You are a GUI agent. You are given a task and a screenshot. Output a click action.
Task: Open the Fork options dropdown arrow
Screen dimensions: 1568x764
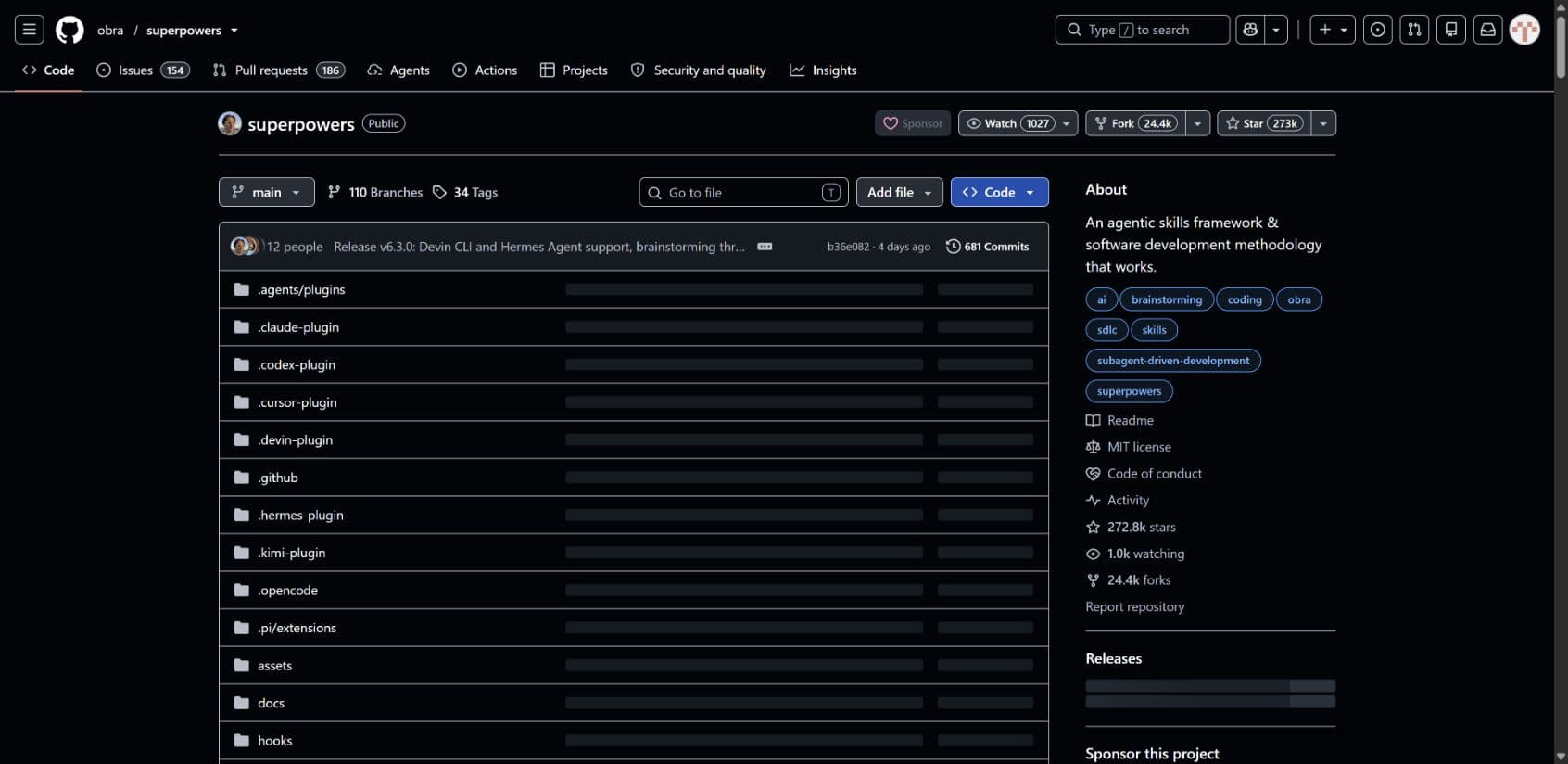pos(1198,123)
